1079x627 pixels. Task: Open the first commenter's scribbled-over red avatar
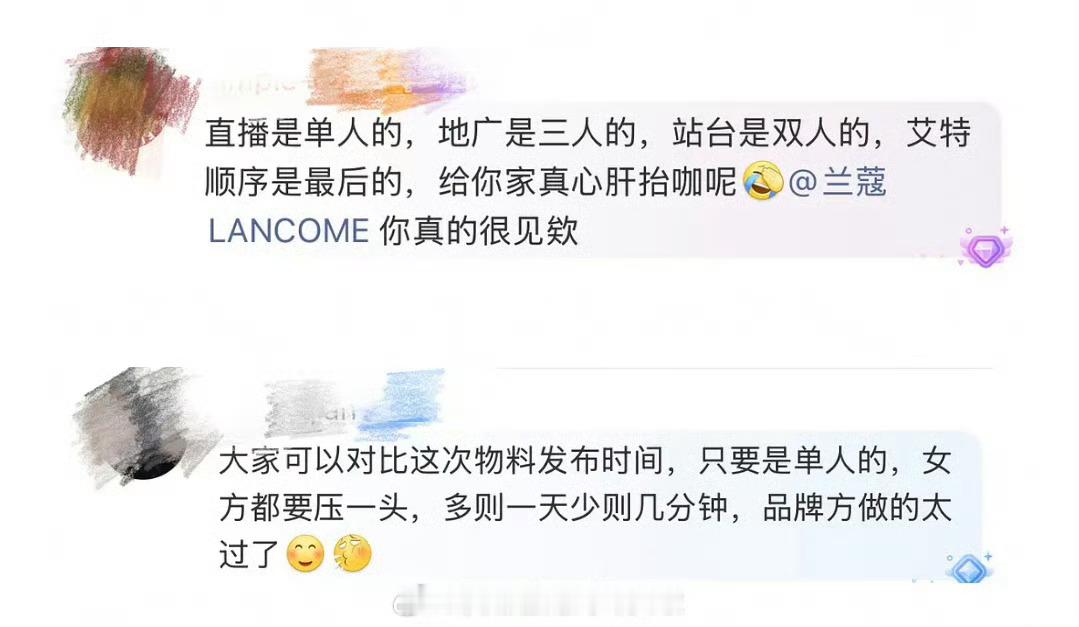129,109
